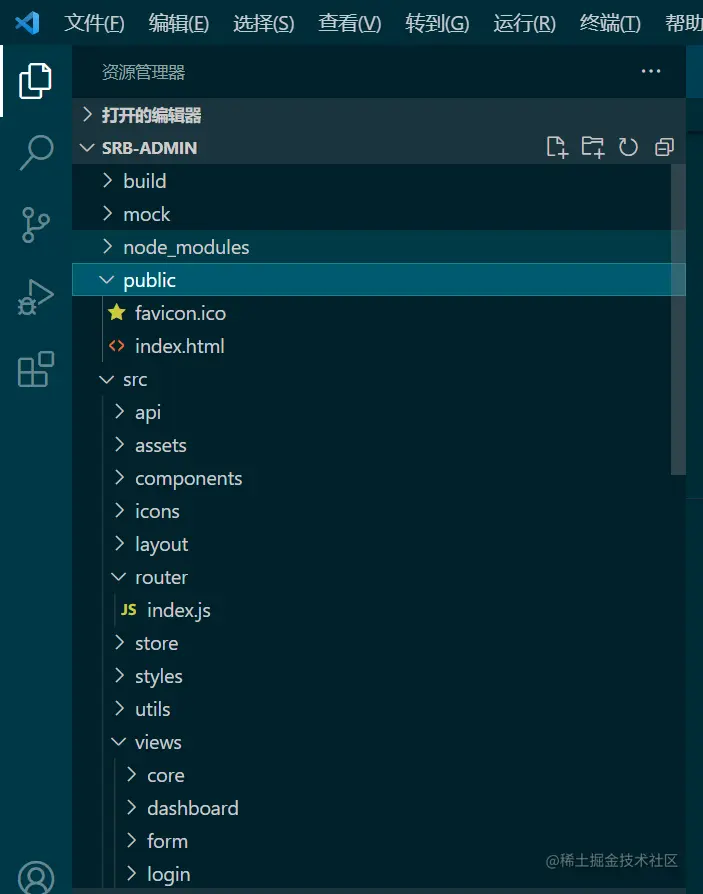Select the node_modules folder name
The image size is (703, 894).
(186, 247)
